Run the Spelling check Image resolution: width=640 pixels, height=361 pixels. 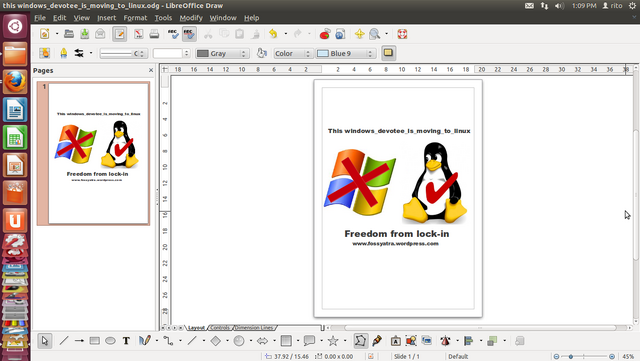(173, 34)
